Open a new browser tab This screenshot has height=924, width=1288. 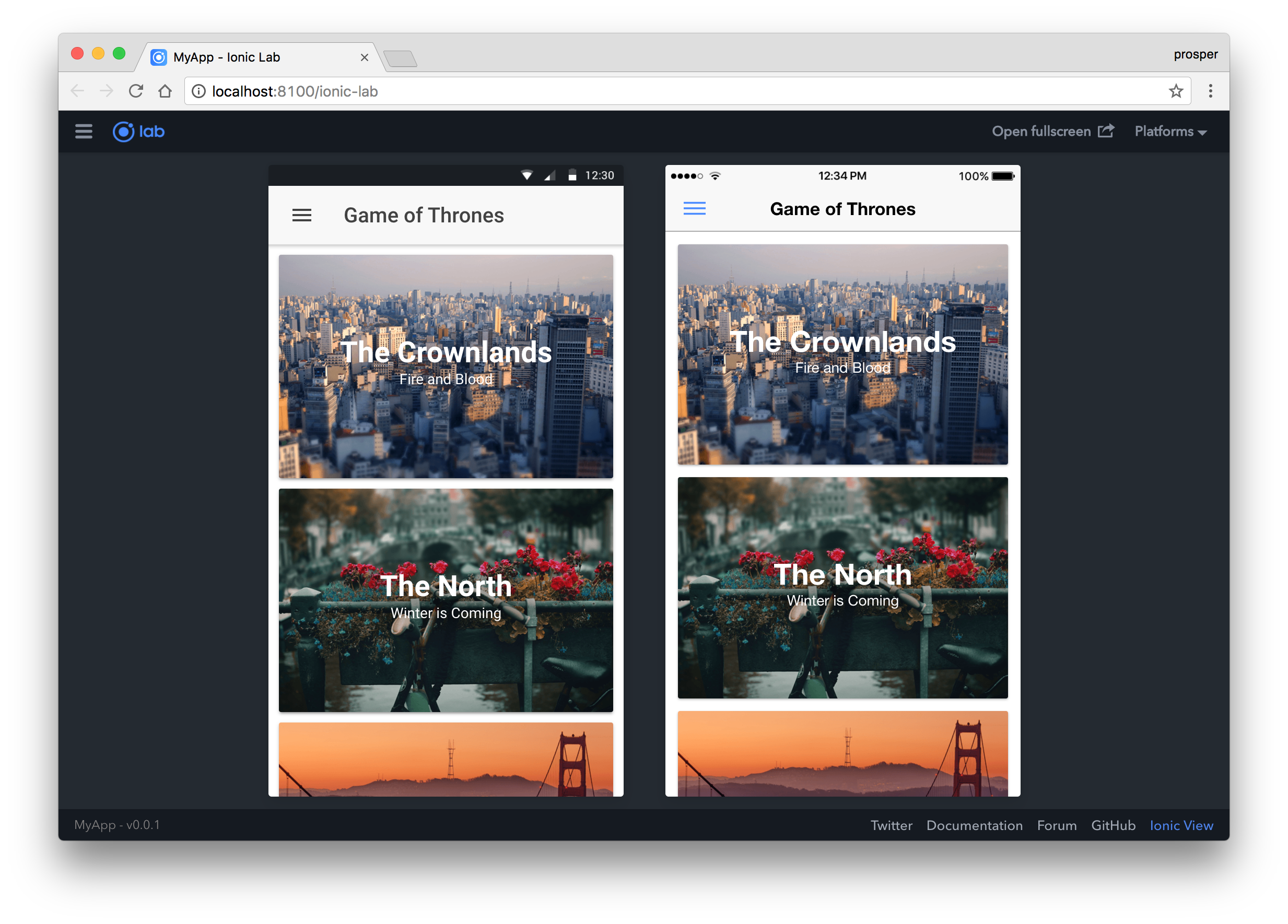pos(401,58)
